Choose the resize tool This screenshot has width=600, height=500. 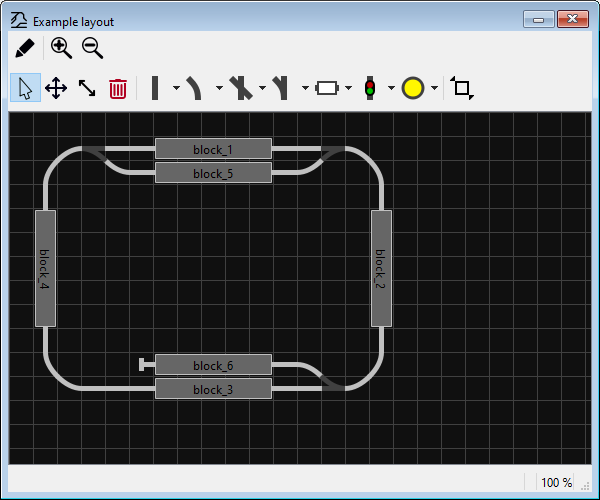point(87,88)
